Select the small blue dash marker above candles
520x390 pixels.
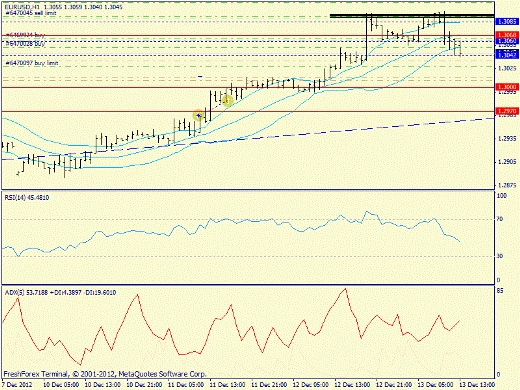point(200,77)
